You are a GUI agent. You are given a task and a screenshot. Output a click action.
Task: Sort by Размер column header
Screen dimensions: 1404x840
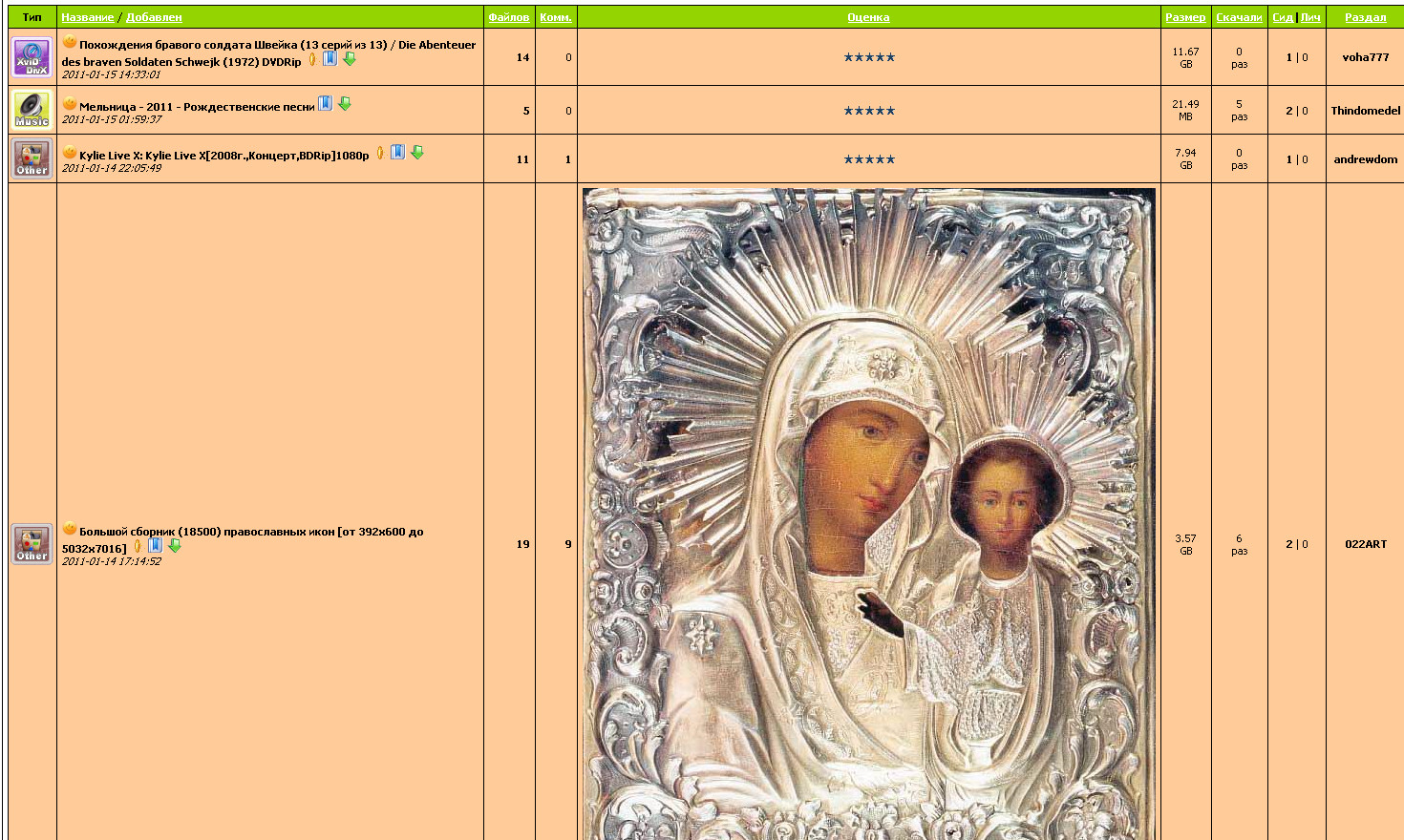click(1185, 17)
